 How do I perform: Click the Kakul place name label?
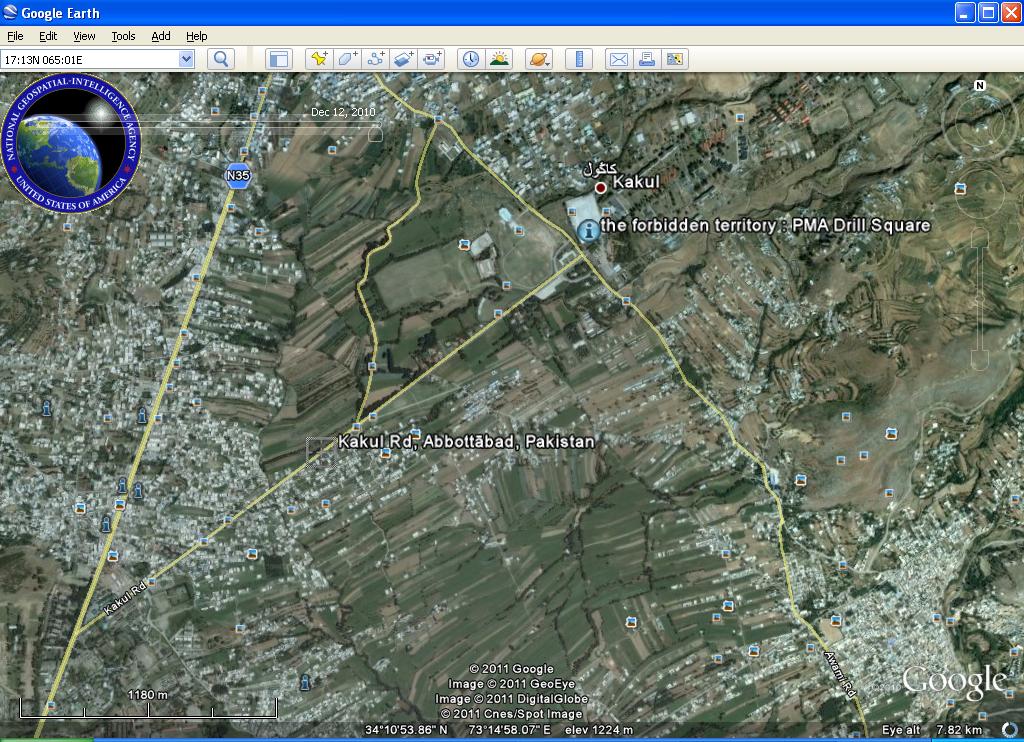click(635, 182)
